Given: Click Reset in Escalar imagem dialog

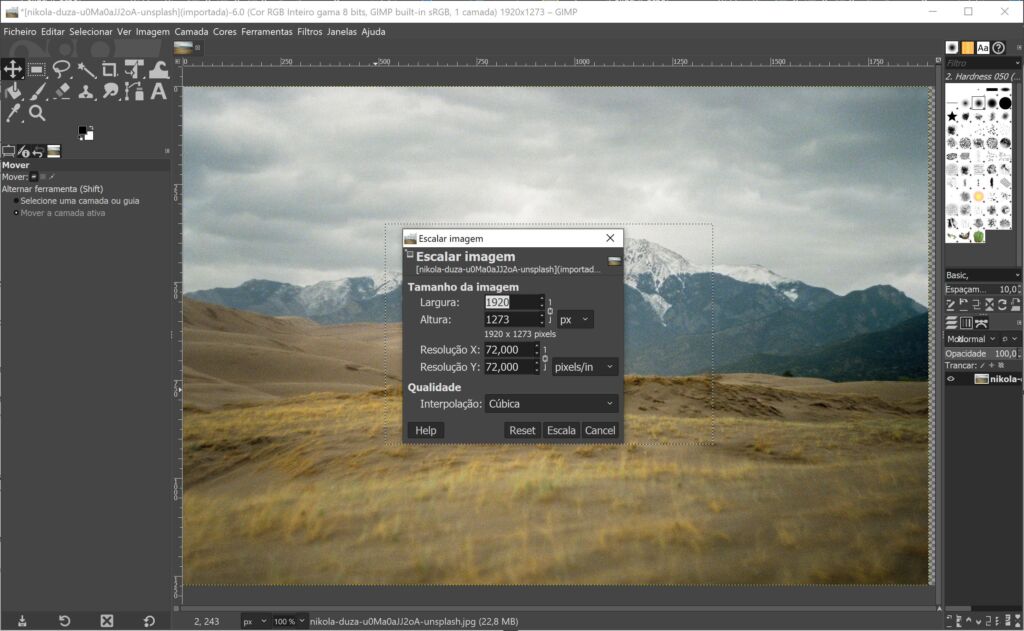Looking at the screenshot, I should tap(522, 430).
